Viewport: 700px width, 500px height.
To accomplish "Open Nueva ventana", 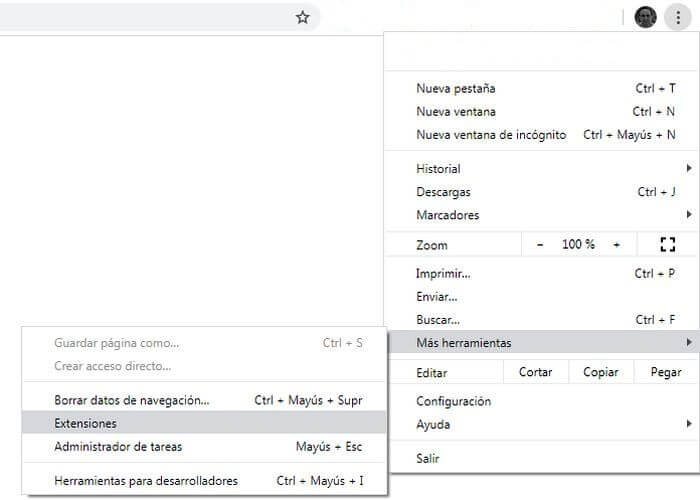I will coord(542,112).
